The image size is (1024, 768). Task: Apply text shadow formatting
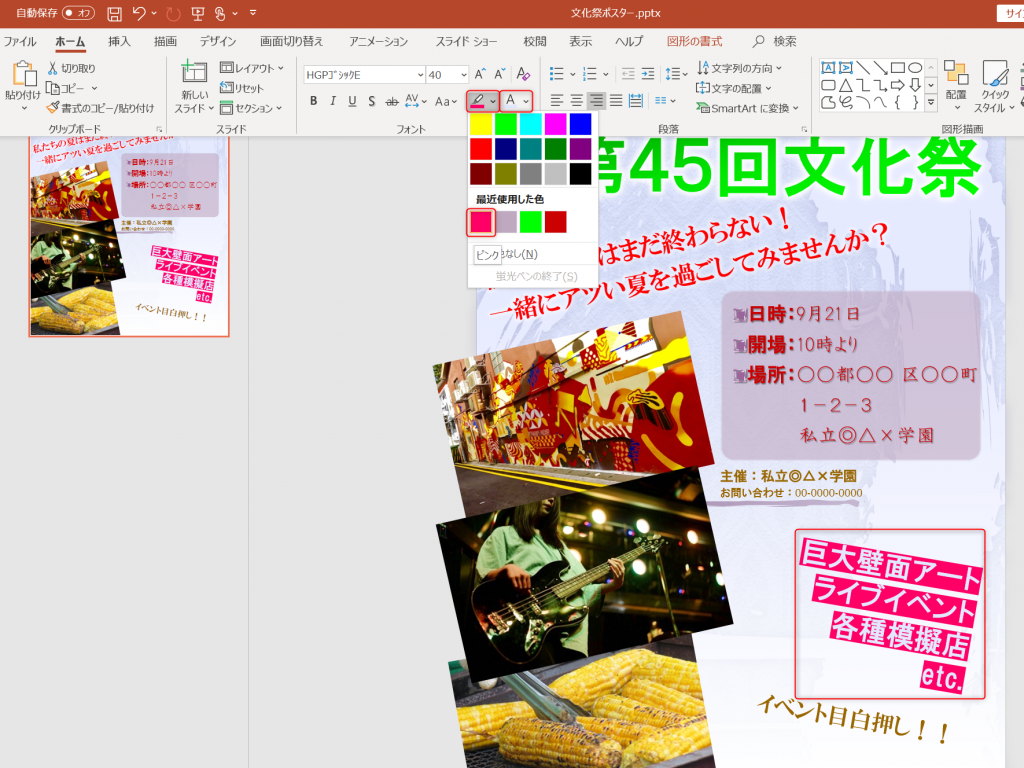[372, 100]
